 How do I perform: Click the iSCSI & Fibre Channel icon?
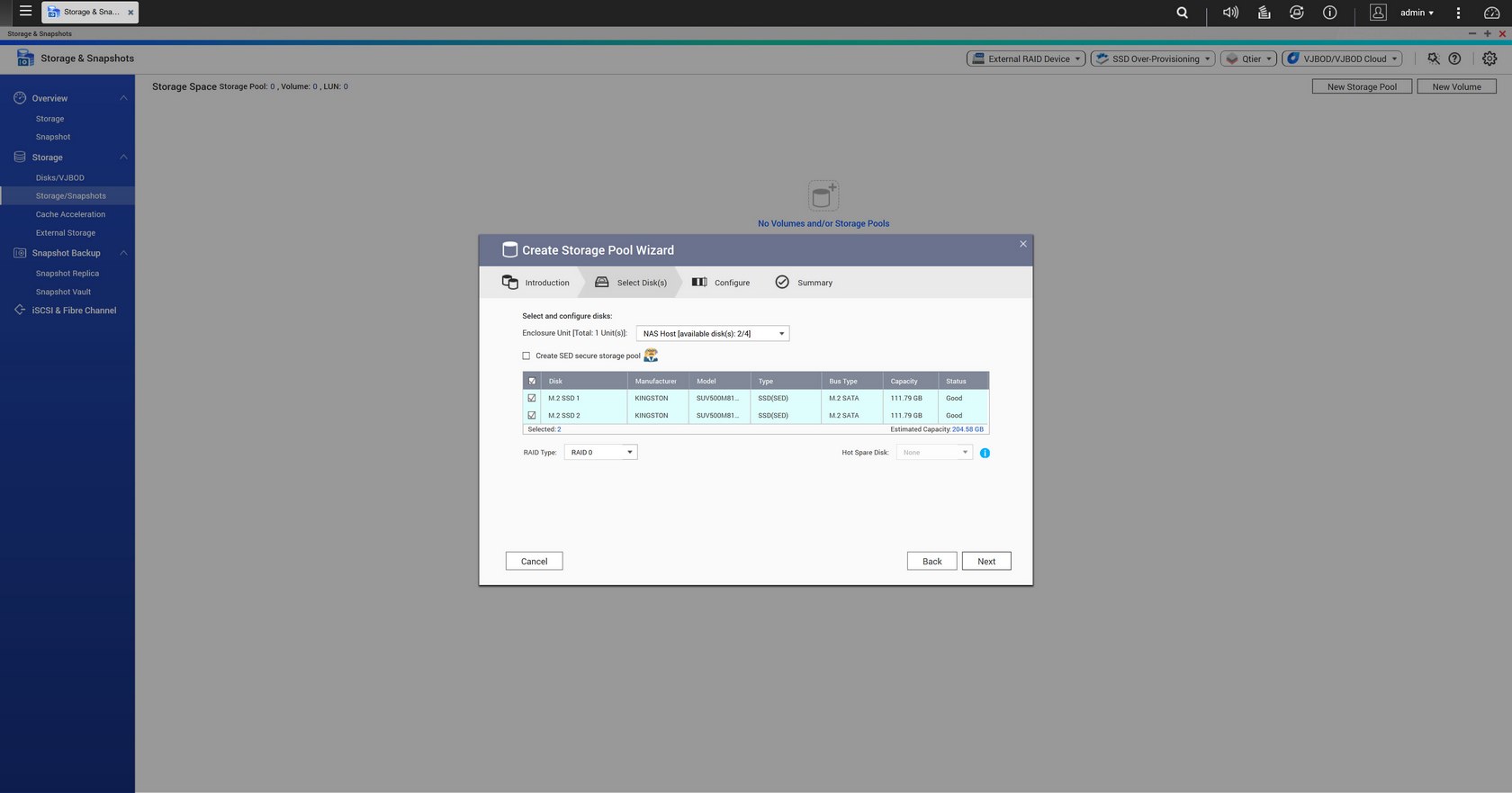pyautogui.click(x=20, y=310)
